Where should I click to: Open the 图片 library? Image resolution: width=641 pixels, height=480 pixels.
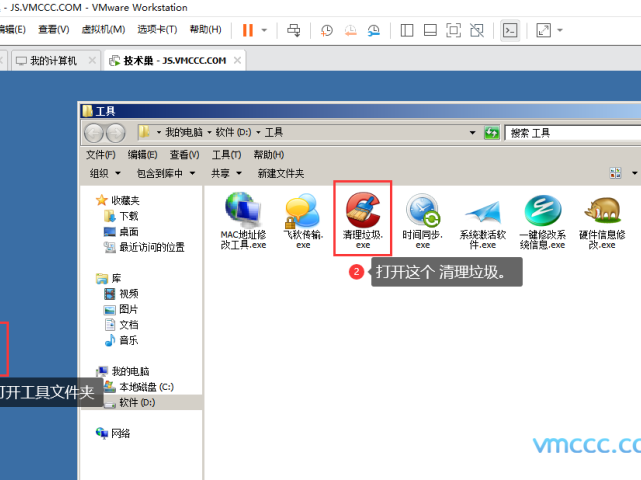(122, 309)
